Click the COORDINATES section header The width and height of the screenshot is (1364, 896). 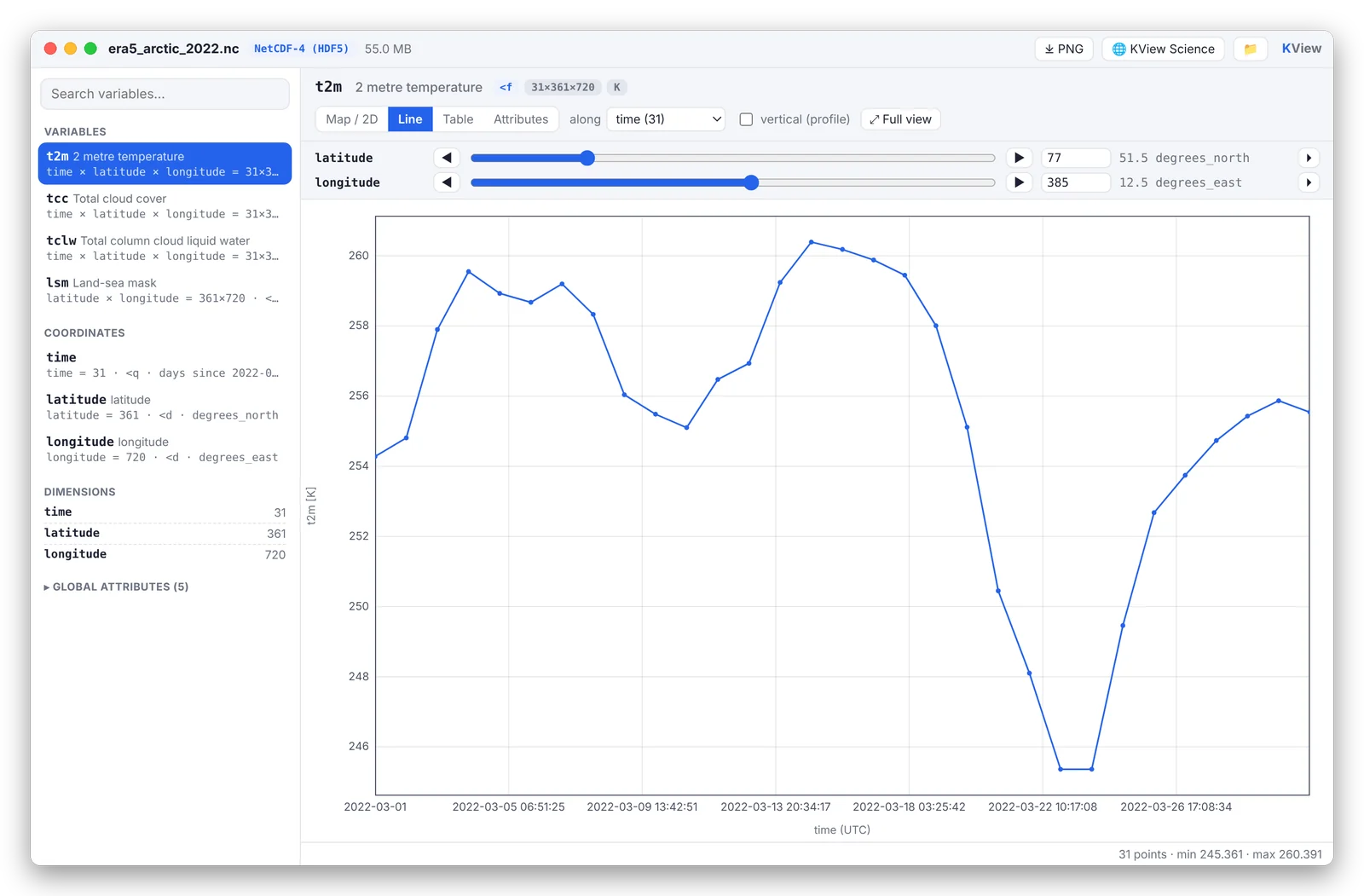click(84, 333)
